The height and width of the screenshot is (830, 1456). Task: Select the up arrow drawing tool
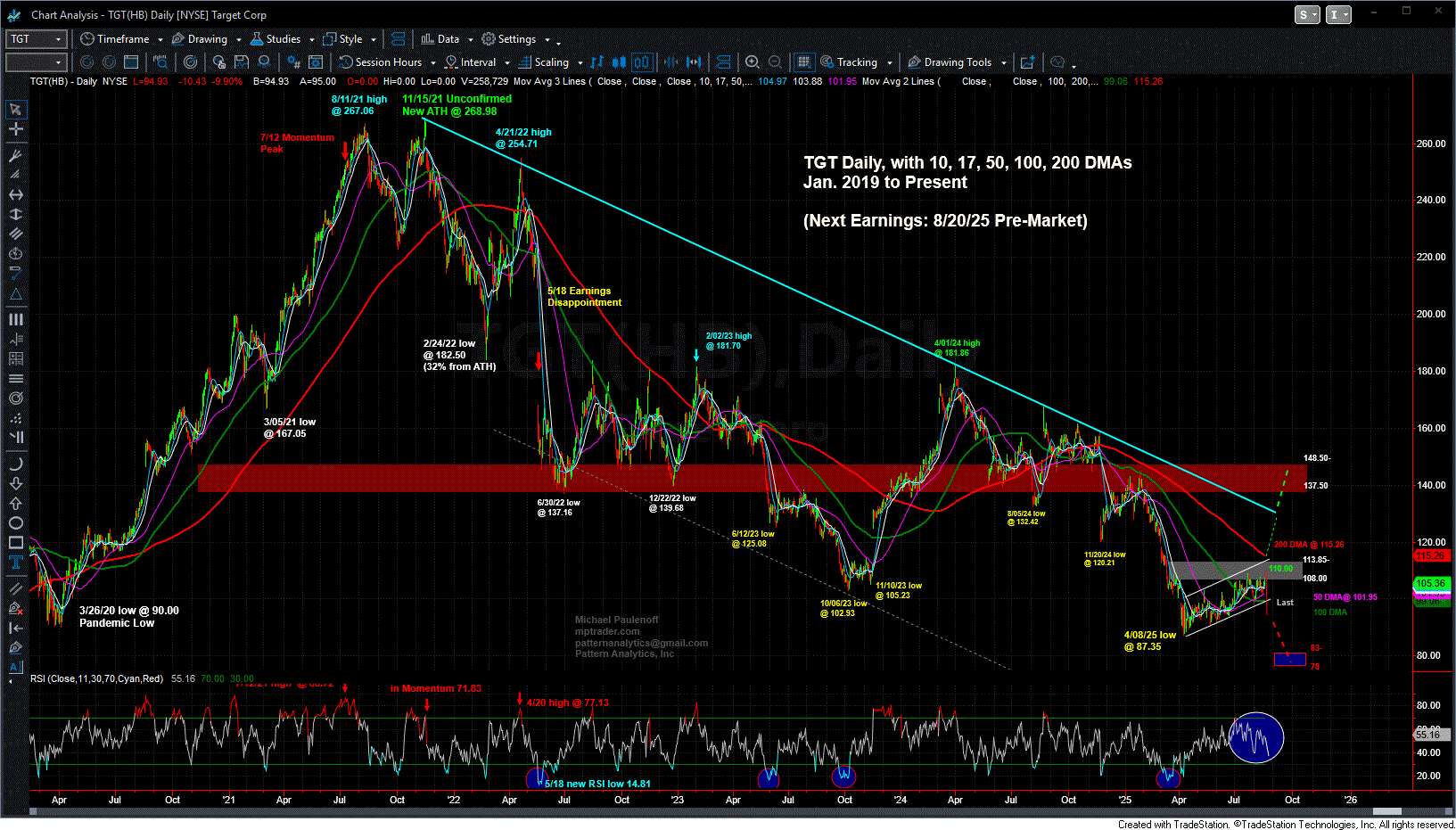[16, 503]
